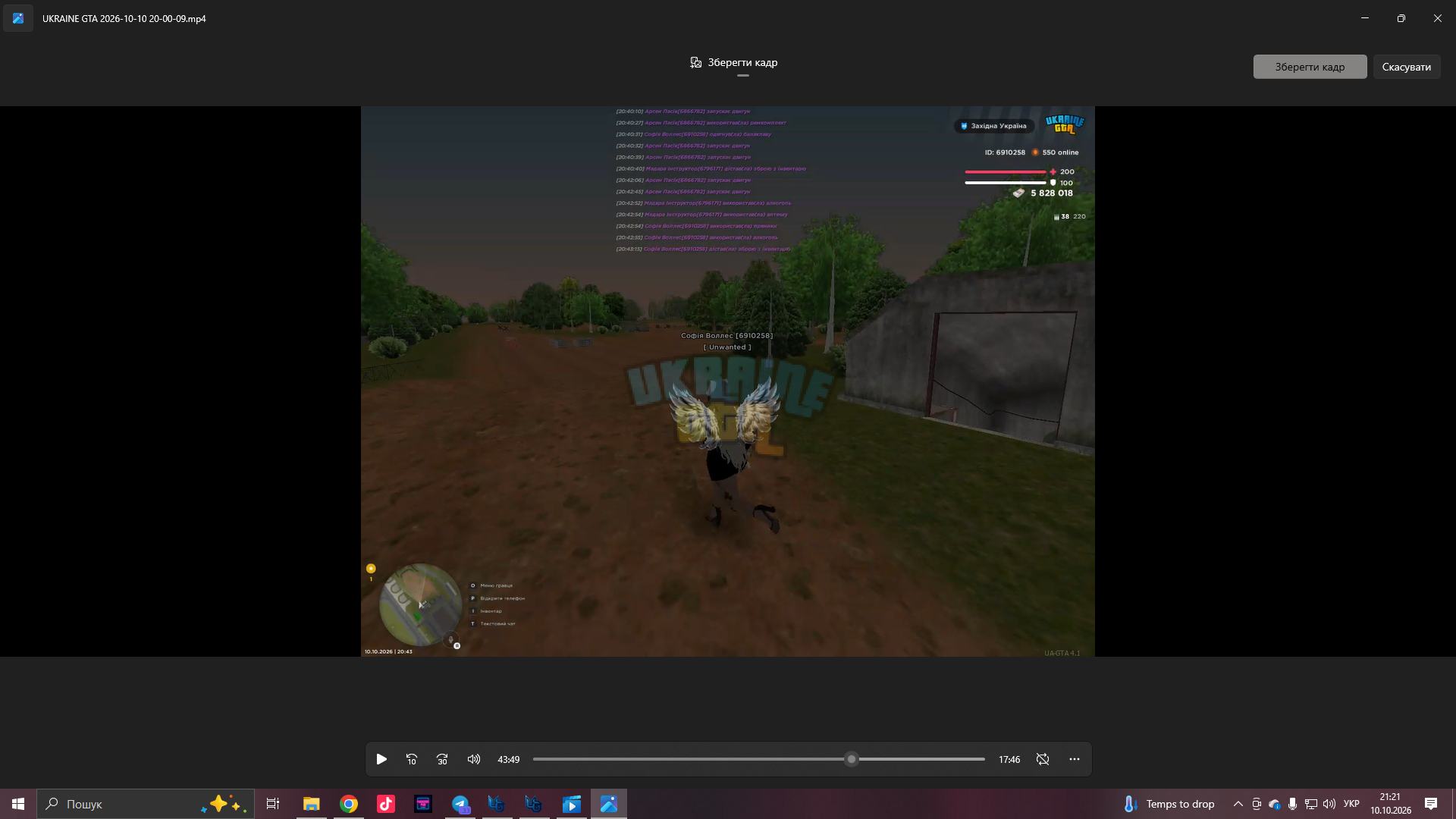Skip back 10 seconds
Viewport: 1456px width, 819px height.
tap(412, 759)
